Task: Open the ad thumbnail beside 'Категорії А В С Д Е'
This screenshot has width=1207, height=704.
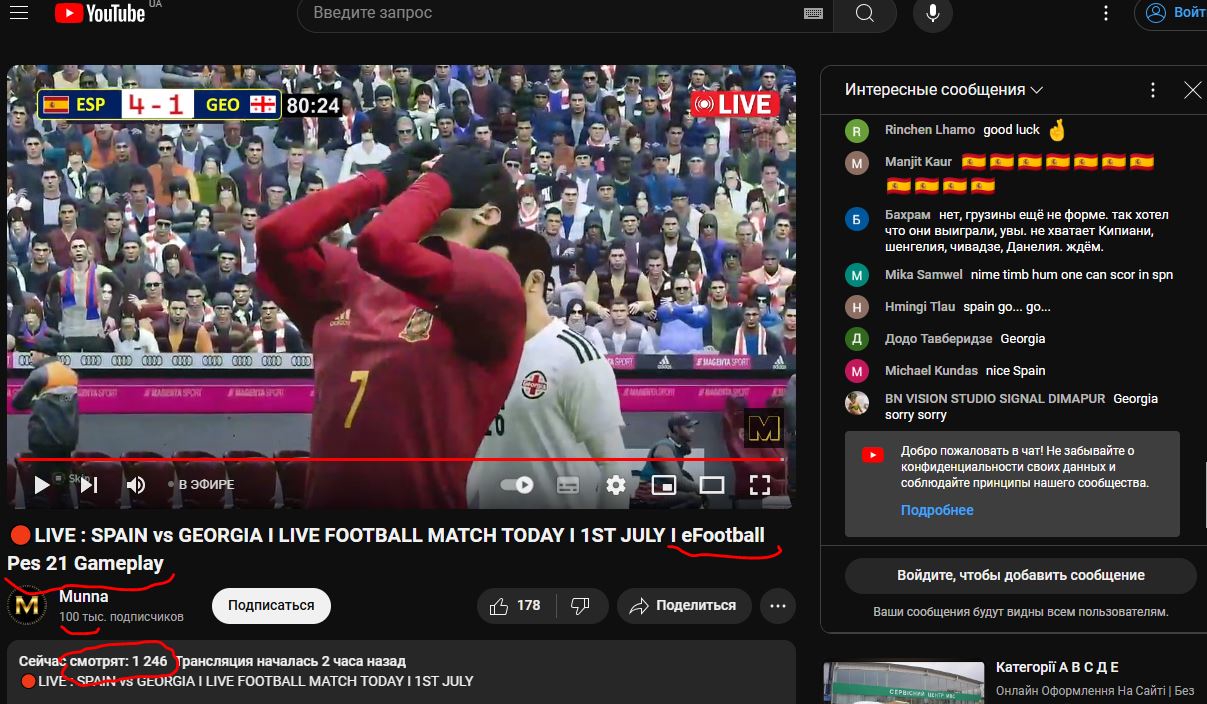Action: point(904,683)
